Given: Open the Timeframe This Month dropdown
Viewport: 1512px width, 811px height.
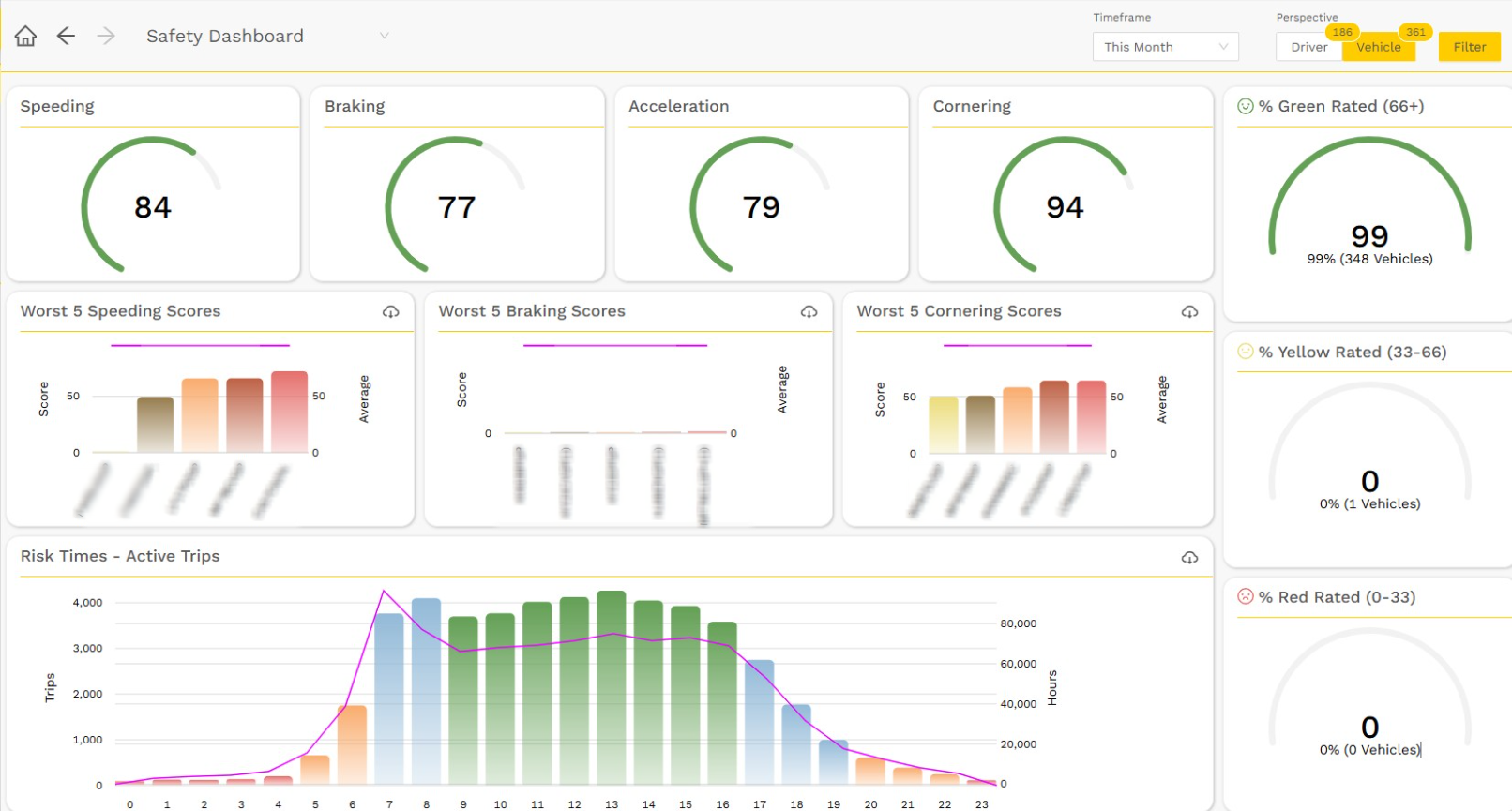Looking at the screenshot, I should 1165,47.
